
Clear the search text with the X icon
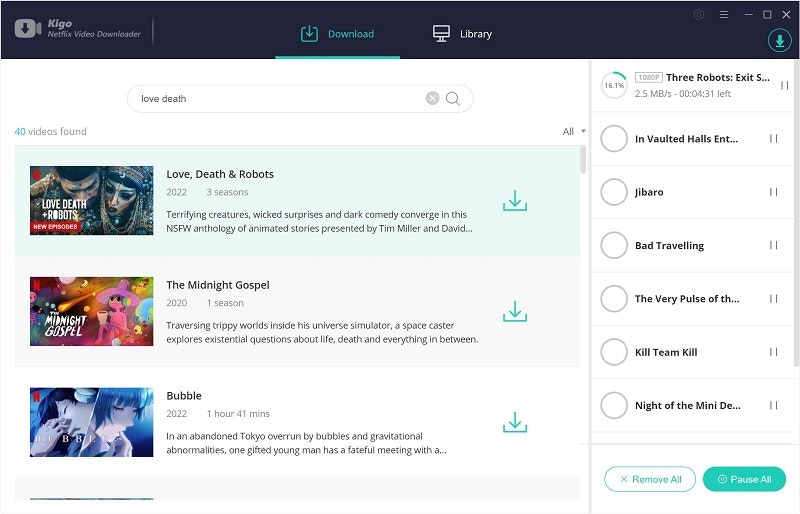coord(432,98)
